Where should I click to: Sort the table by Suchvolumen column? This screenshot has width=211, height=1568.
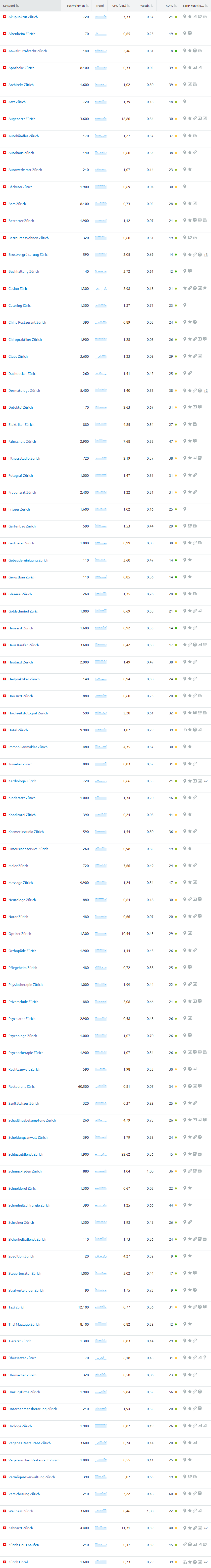click(x=76, y=5)
